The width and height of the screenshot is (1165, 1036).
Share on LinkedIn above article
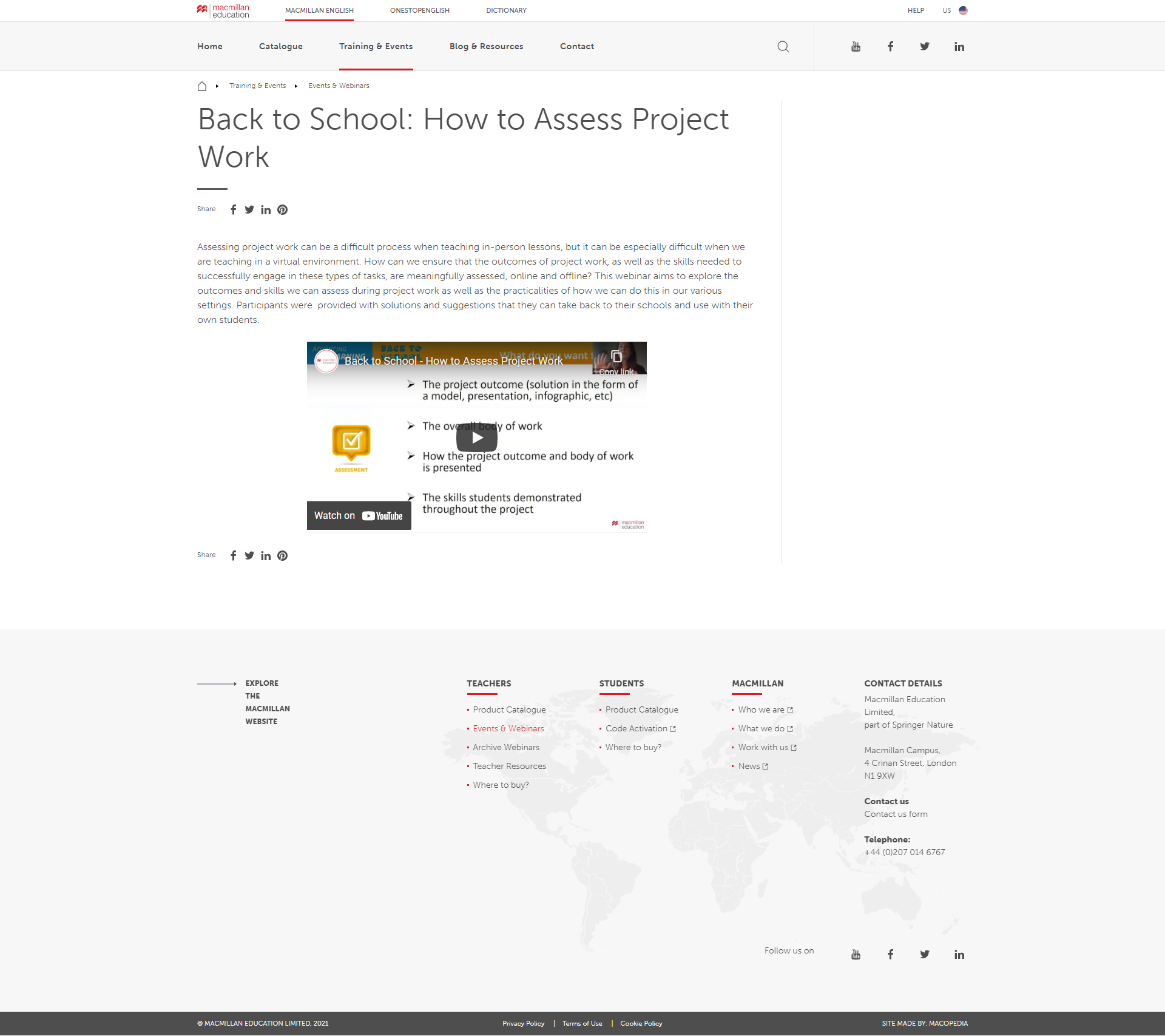pyautogui.click(x=266, y=210)
